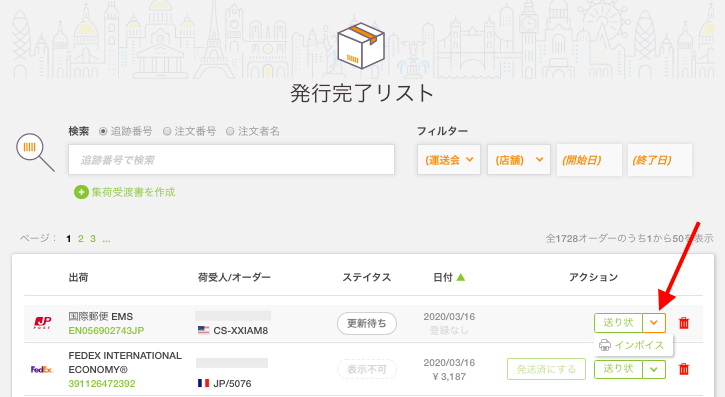Click the 送り状 button in FedEx row

tap(618, 369)
